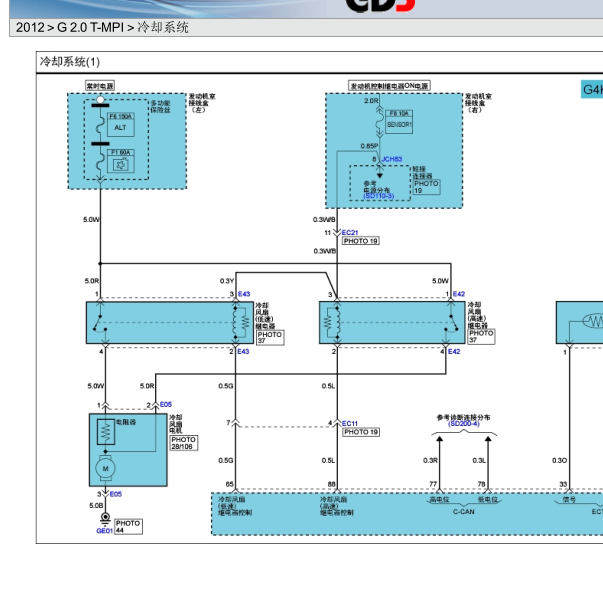Click ECM pin 88 high-speed relay control

336,506
